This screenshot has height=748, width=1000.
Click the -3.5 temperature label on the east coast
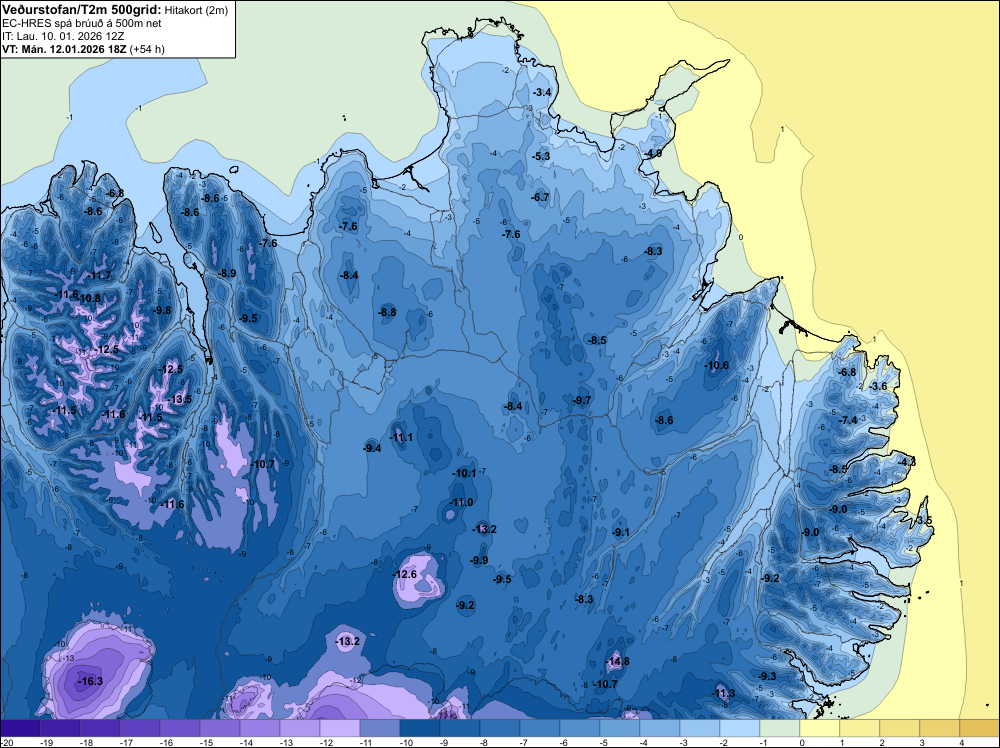pyautogui.click(x=923, y=520)
